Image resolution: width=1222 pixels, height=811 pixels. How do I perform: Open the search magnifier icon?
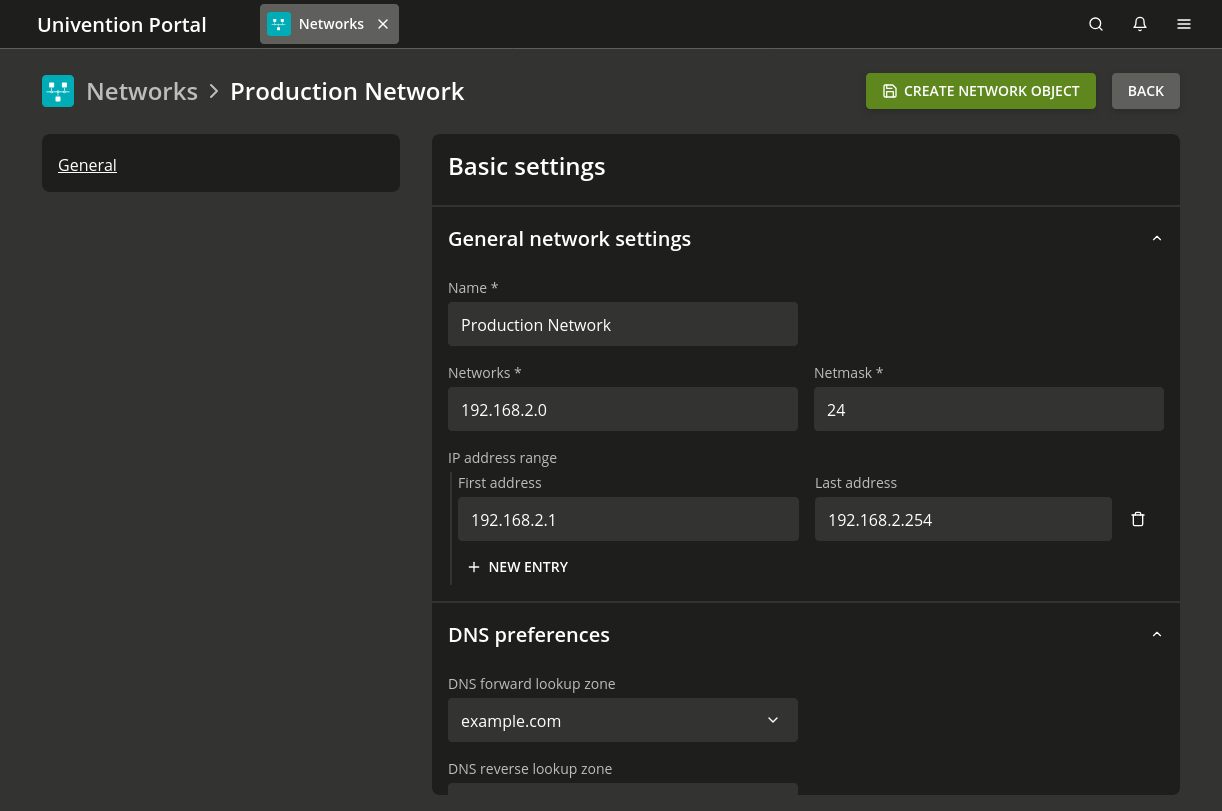pos(1096,24)
